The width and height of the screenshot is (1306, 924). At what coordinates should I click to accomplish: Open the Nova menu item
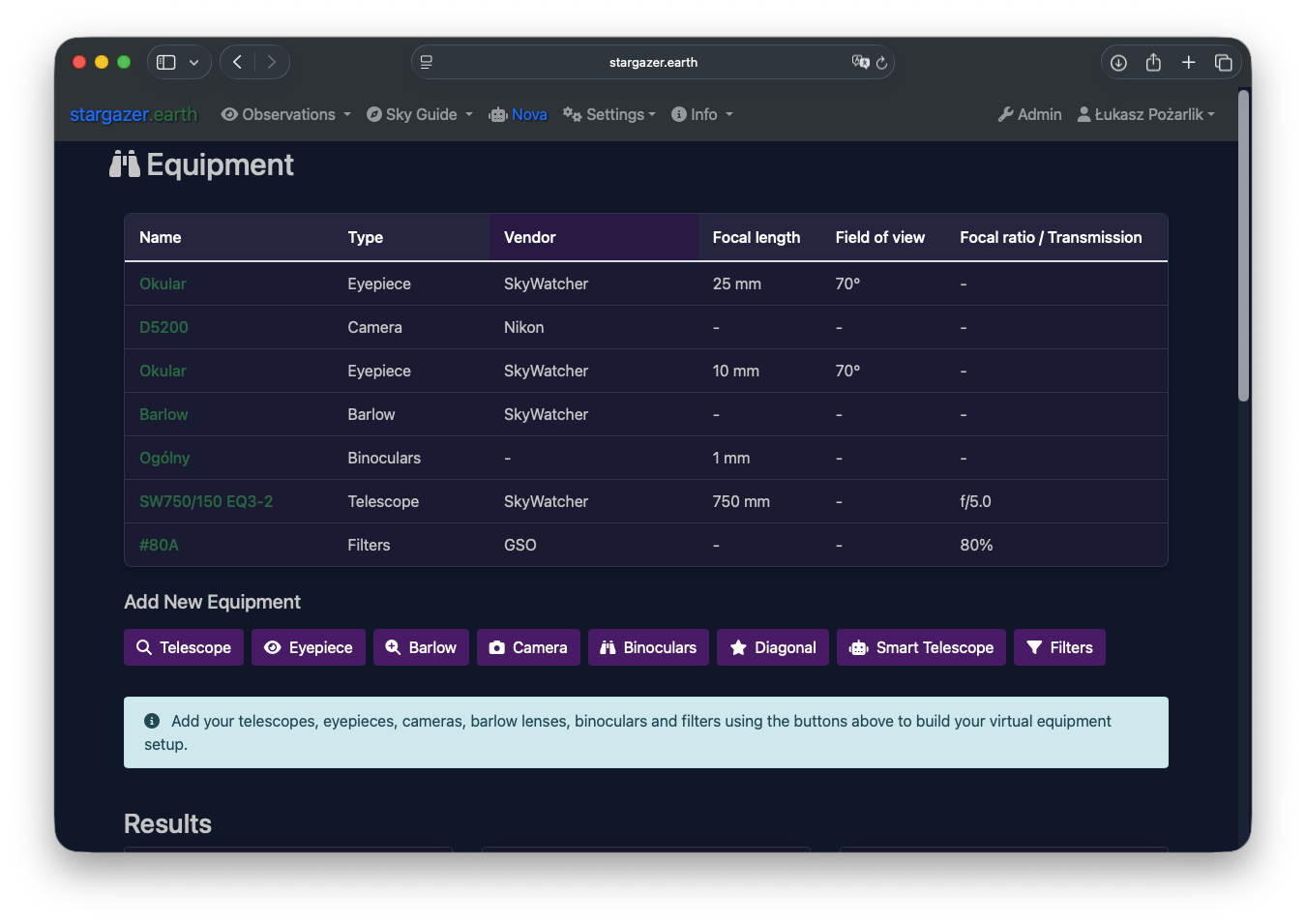point(519,114)
